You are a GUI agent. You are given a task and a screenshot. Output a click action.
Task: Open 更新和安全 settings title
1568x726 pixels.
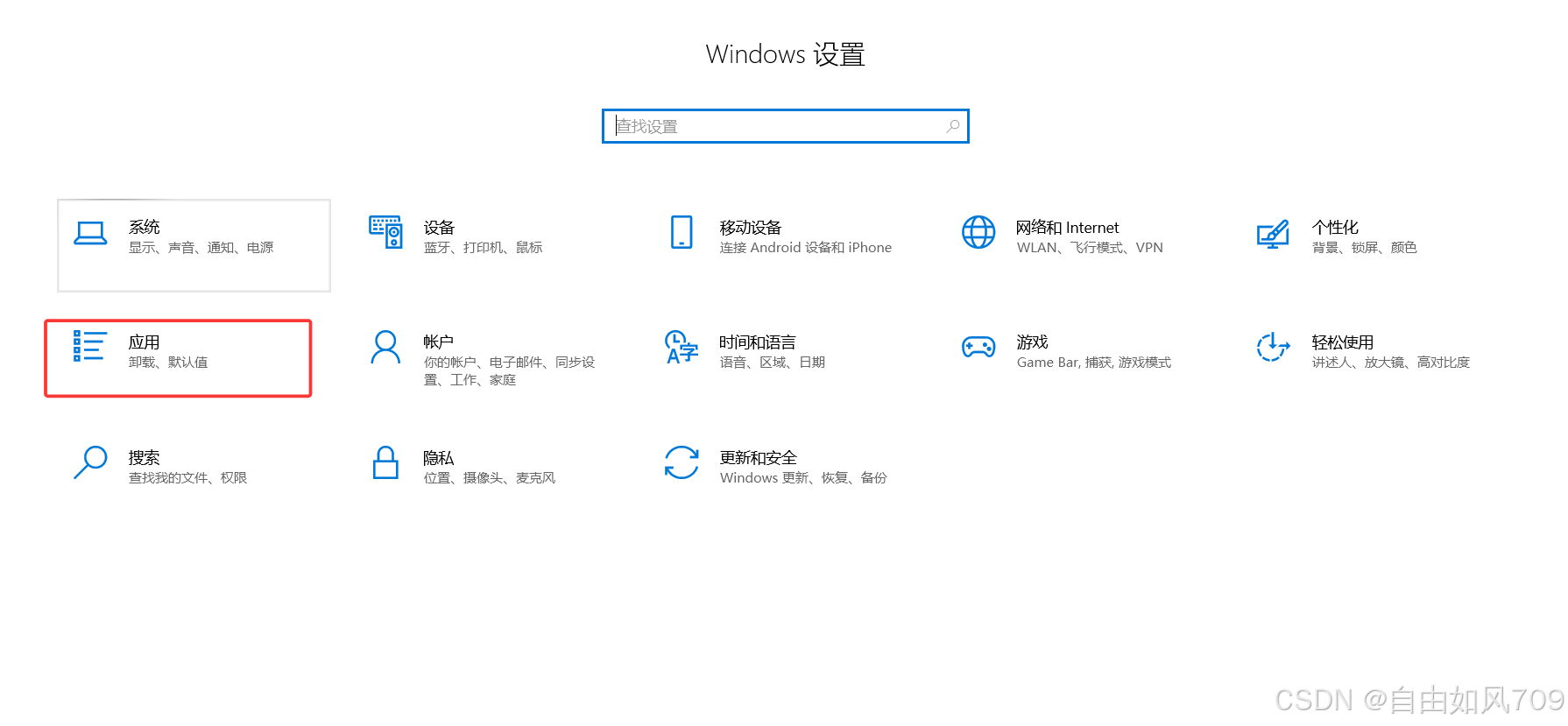pyautogui.click(x=759, y=457)
